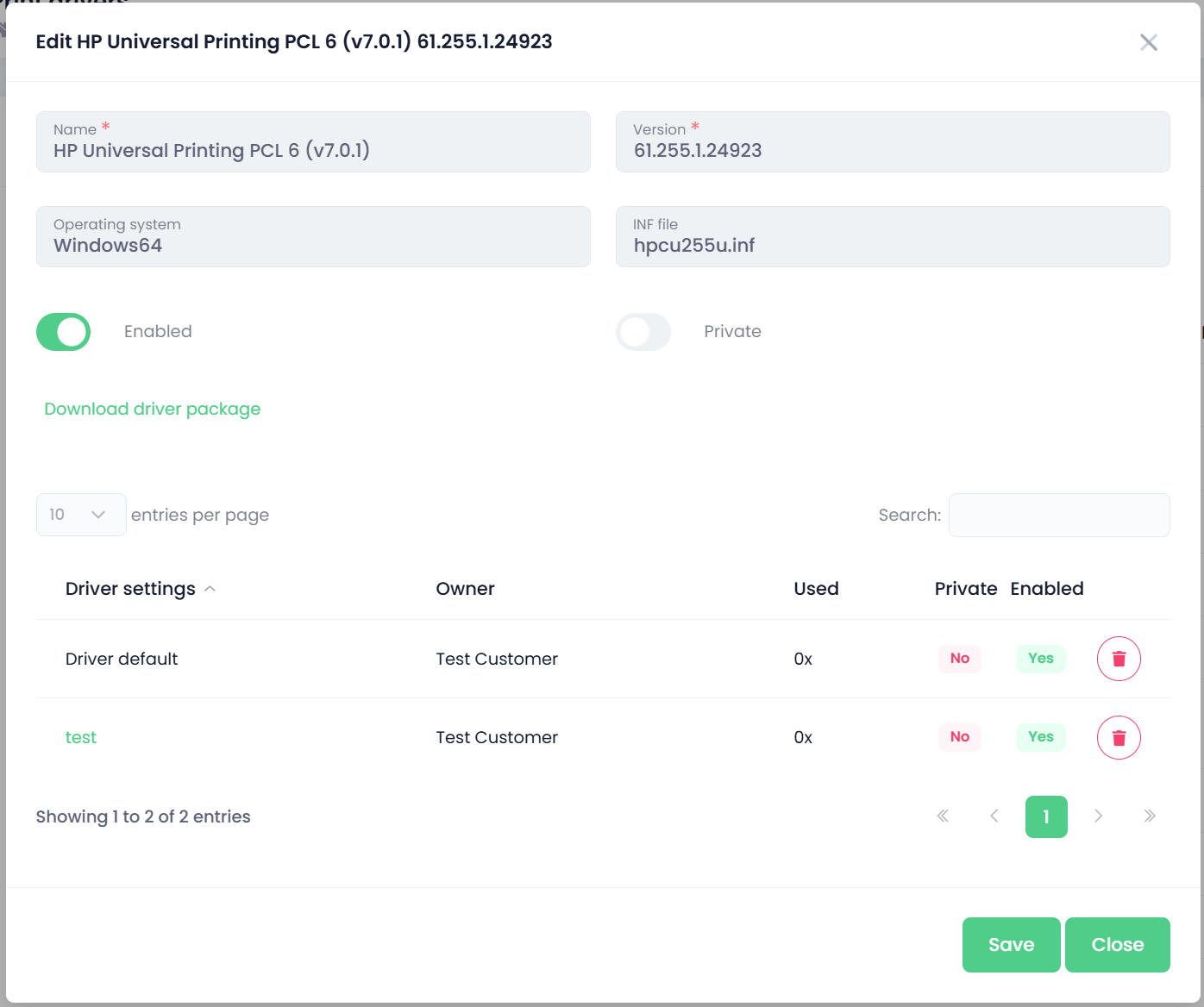Sort table by Used column header

coord(816,589)
